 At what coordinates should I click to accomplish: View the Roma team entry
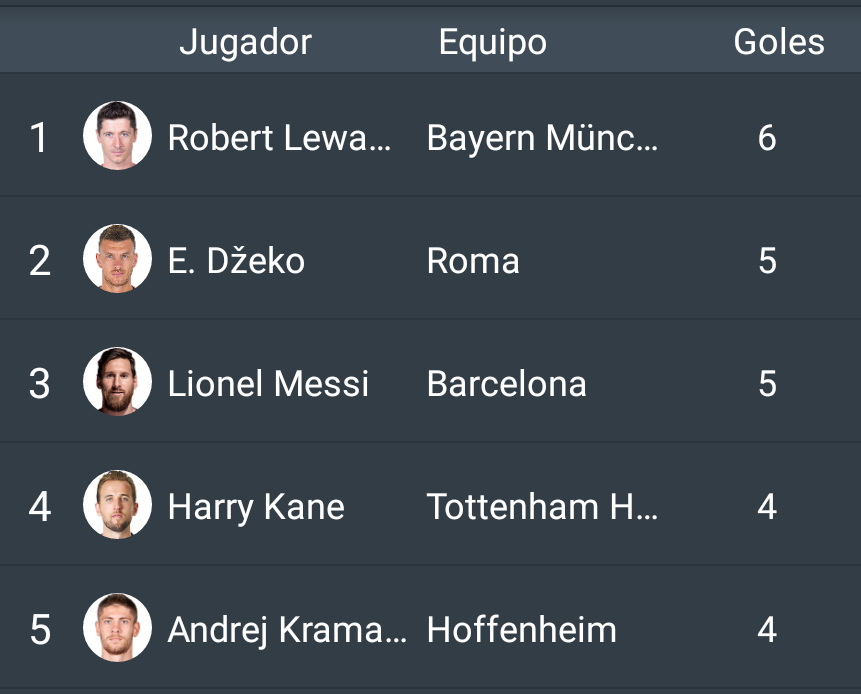pyautogui.click(x=473, y=260)
